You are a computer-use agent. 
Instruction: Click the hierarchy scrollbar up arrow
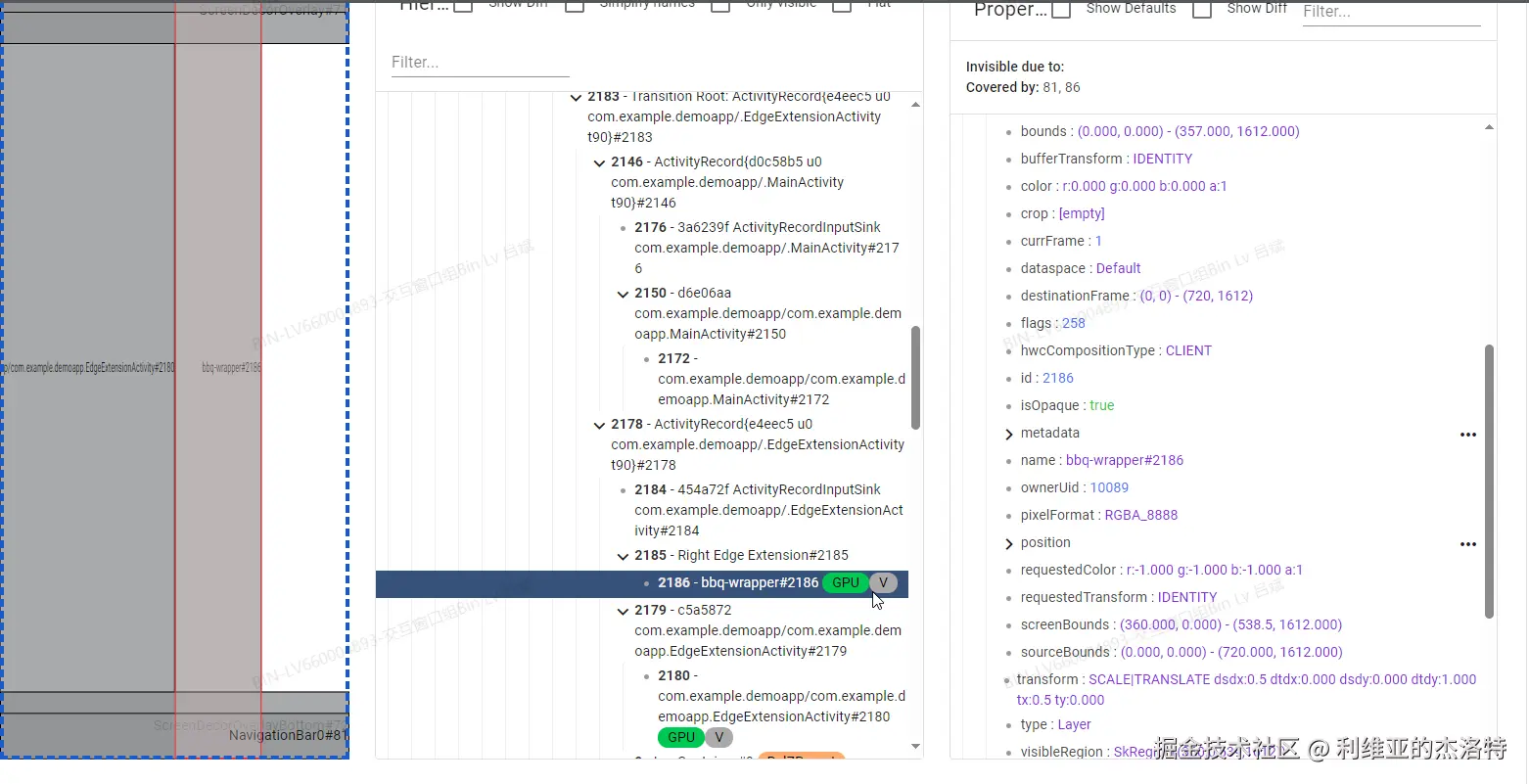coord(916,105)
